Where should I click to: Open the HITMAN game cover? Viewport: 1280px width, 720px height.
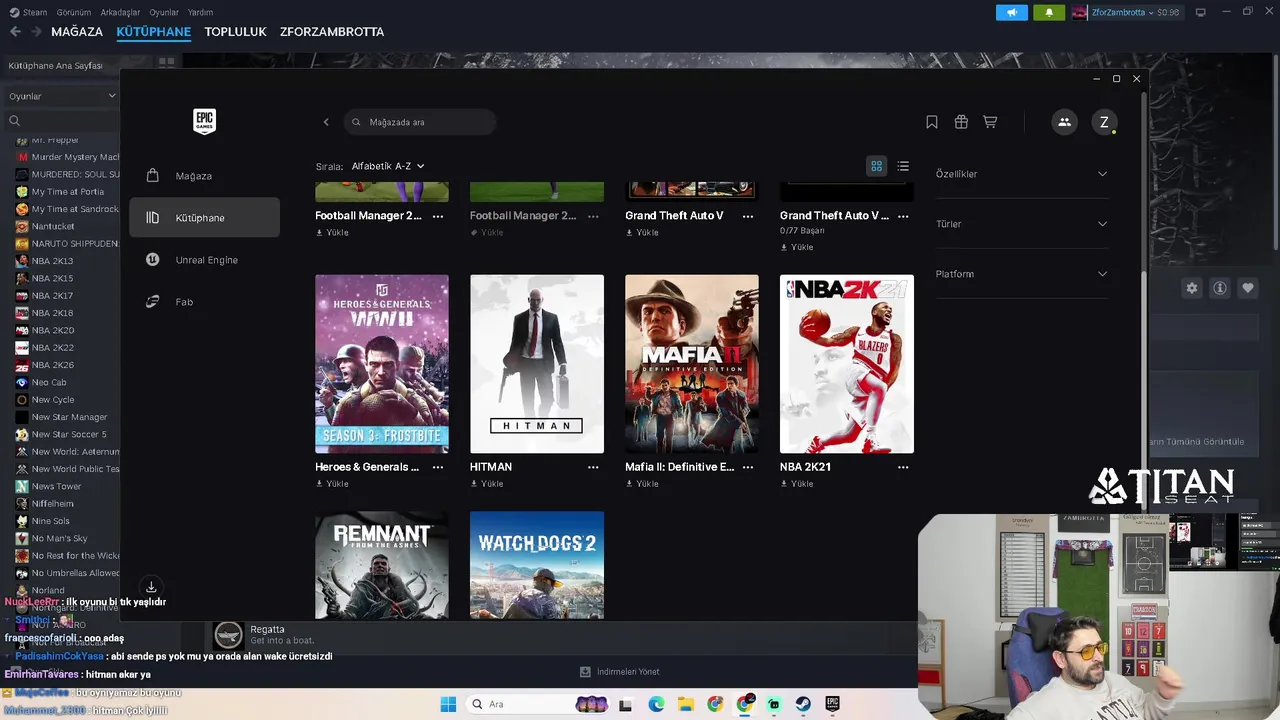pos(537,364)
